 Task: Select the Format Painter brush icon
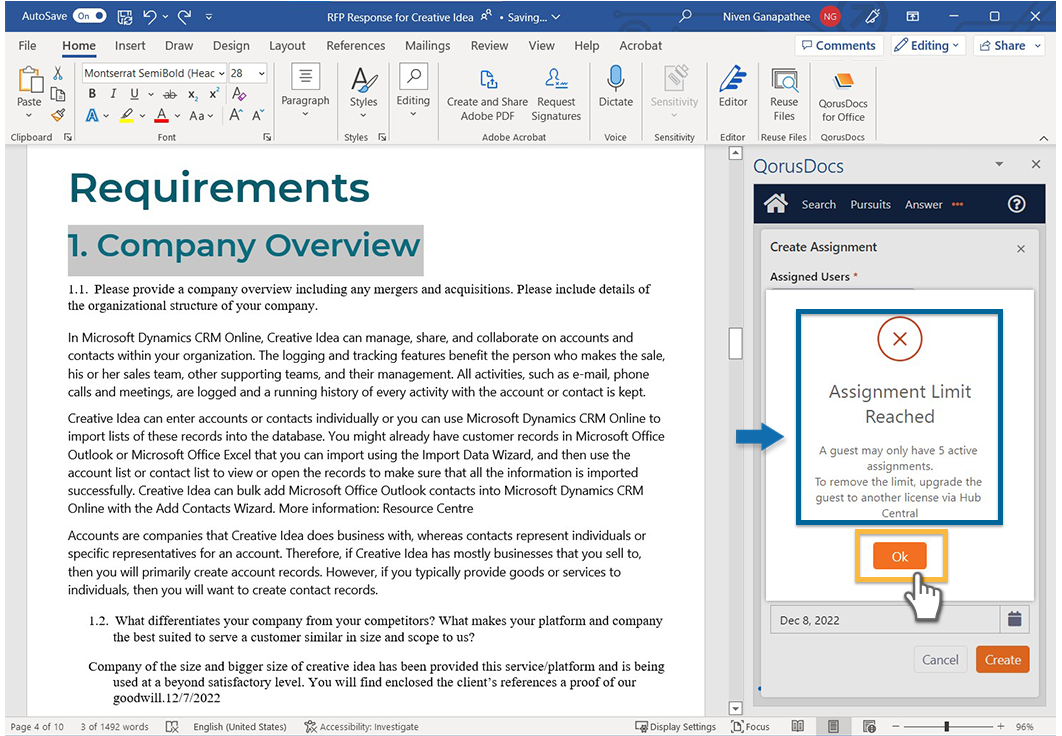(x=58, y=115)
